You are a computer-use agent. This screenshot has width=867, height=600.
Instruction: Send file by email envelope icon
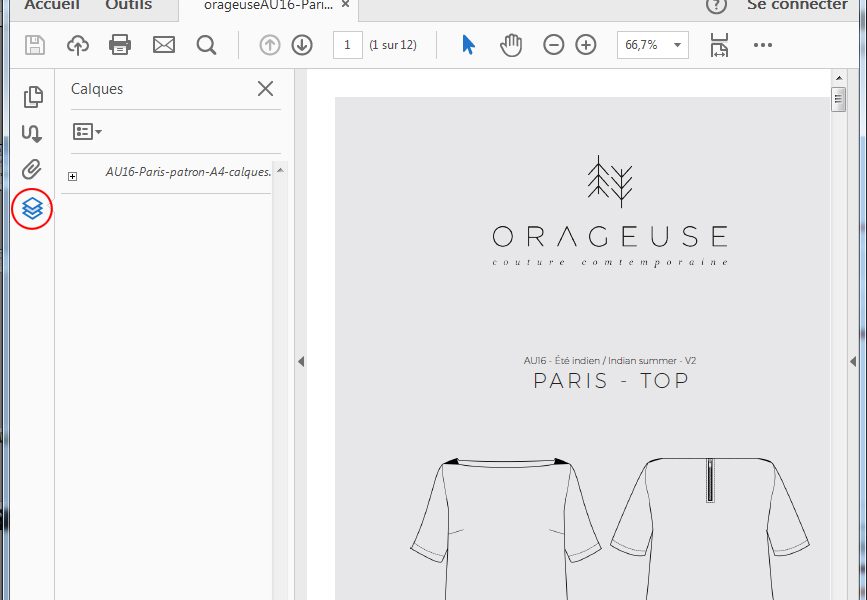pos(164,45)
